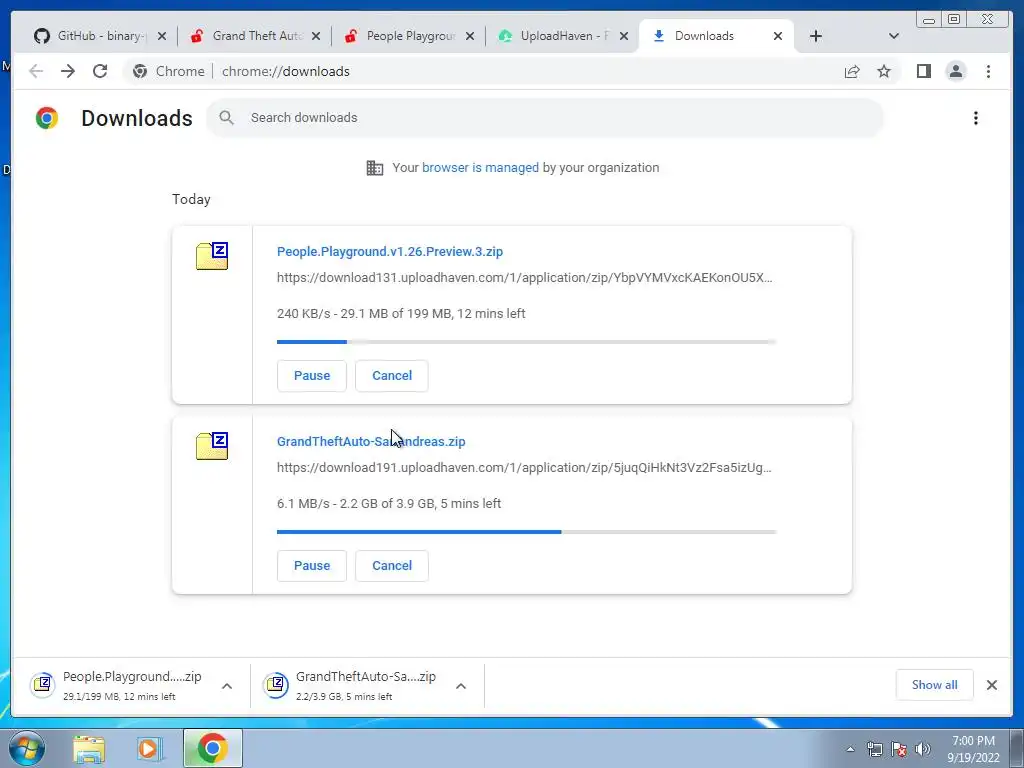This screenshot has width=1024, height=768.
Task: Click the managed organization building icon
Action: (x=375, y=168)
